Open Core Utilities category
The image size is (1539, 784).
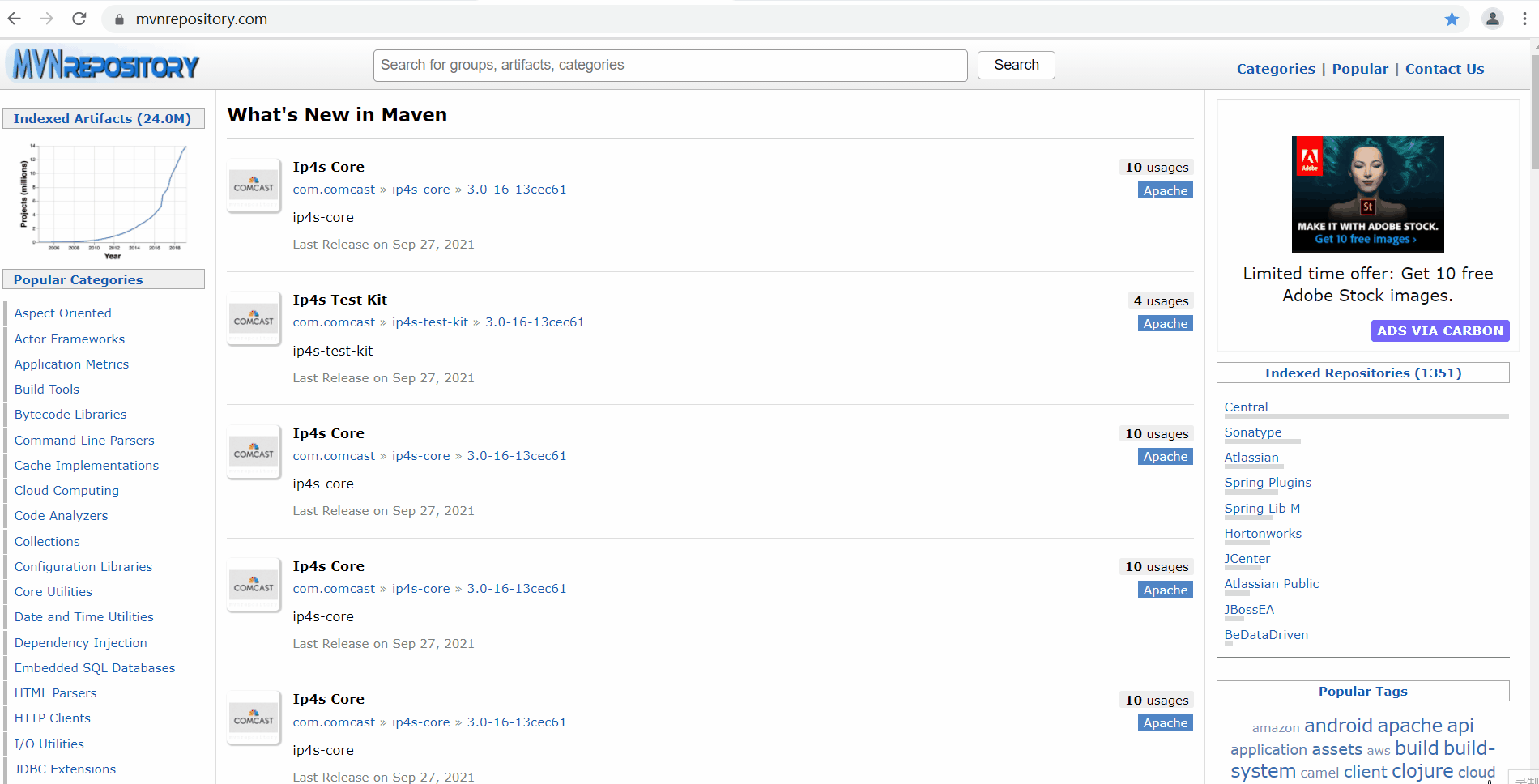click(x=53, y=591)
